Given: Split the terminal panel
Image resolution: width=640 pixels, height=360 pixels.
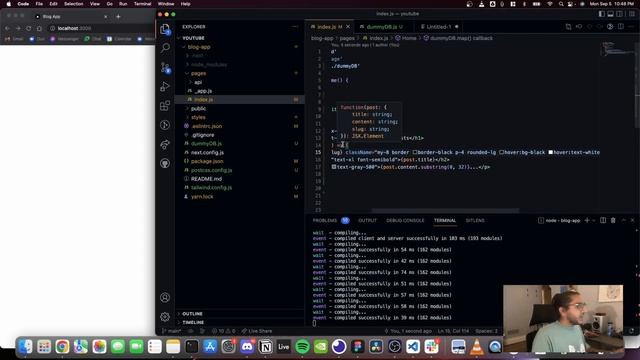Looking at the screenshot, I should coord(603,220).
